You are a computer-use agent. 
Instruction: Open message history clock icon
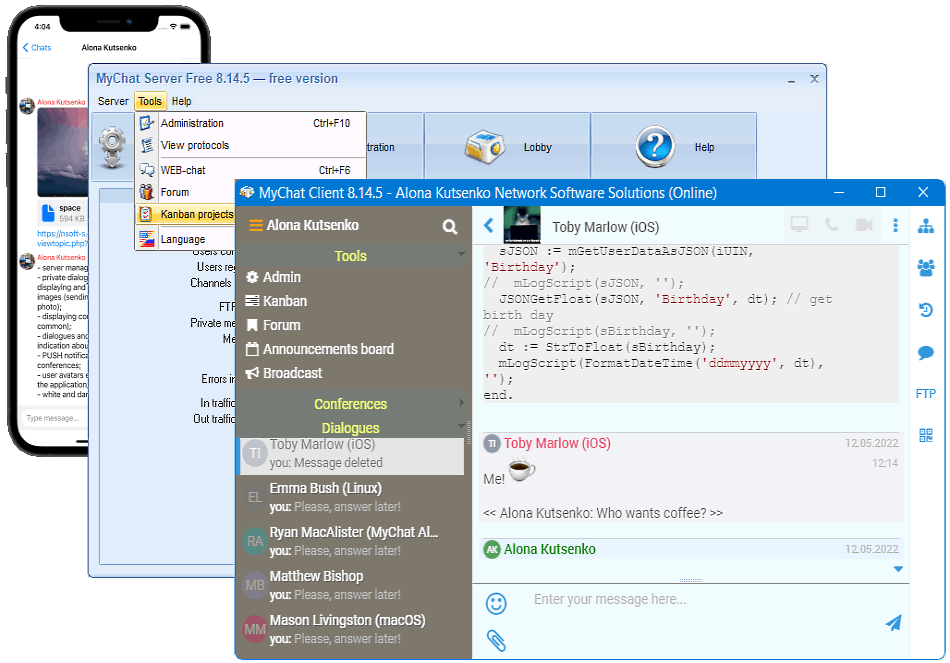(x=926, y=310)
